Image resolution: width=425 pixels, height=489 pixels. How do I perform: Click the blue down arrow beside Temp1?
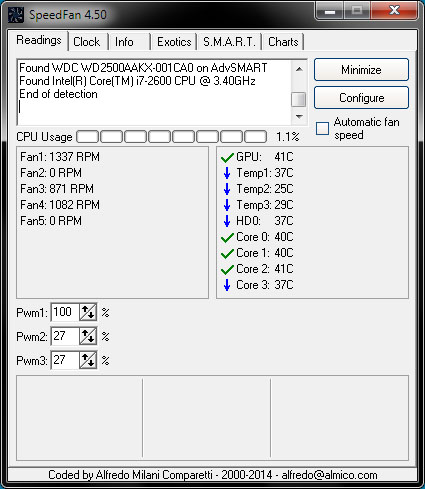coord(227,173)
